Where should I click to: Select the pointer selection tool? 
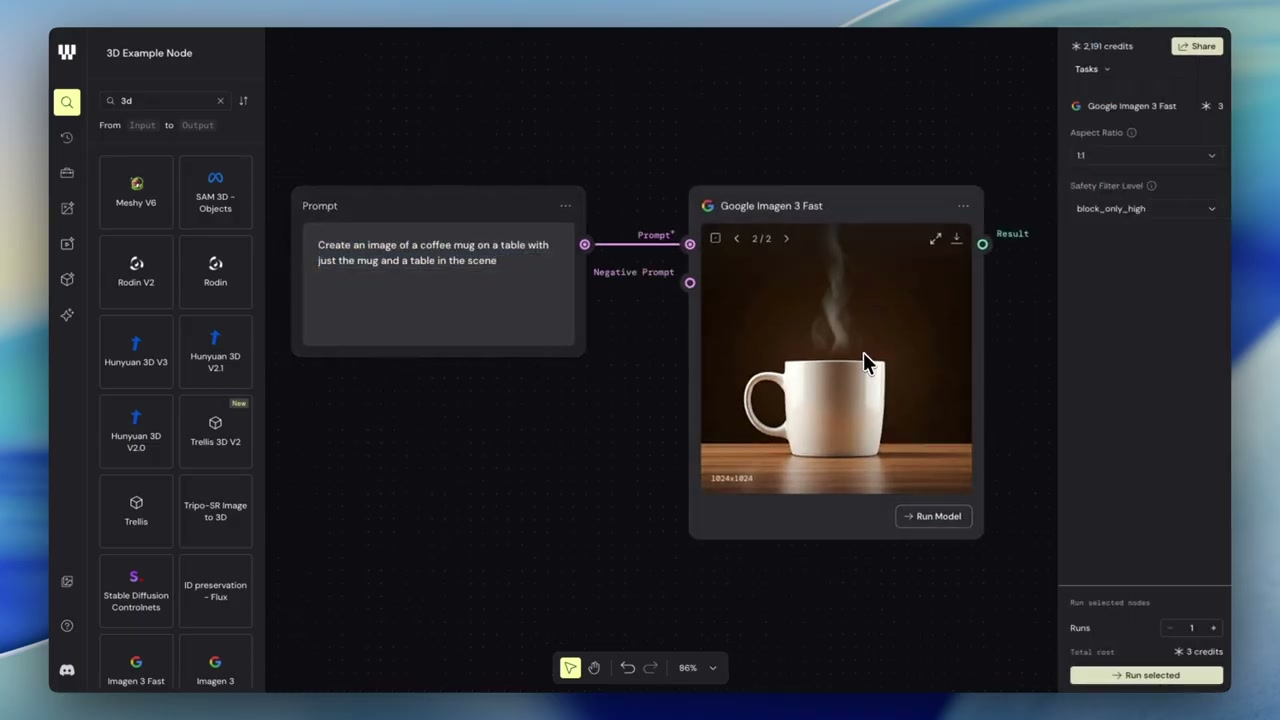570,668
